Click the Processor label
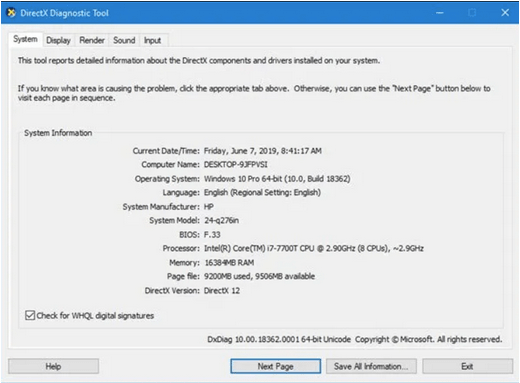520x383 pixels. coord(181,249)
